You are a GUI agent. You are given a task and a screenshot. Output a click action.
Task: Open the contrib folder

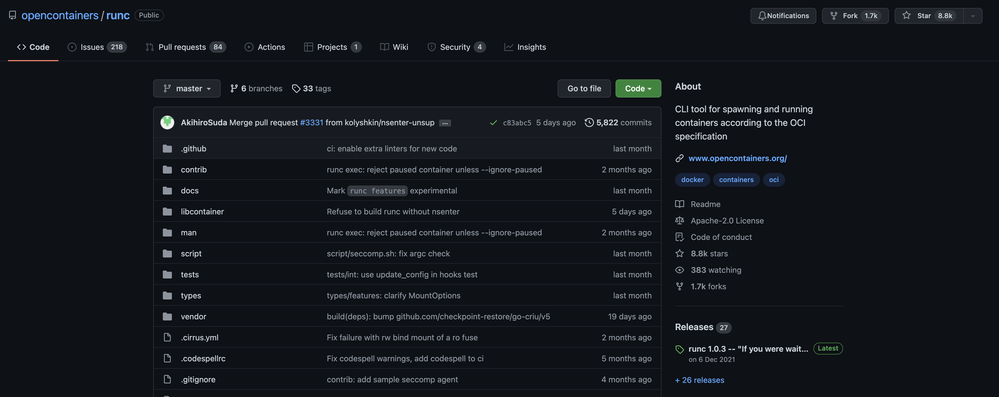point(194,170)
